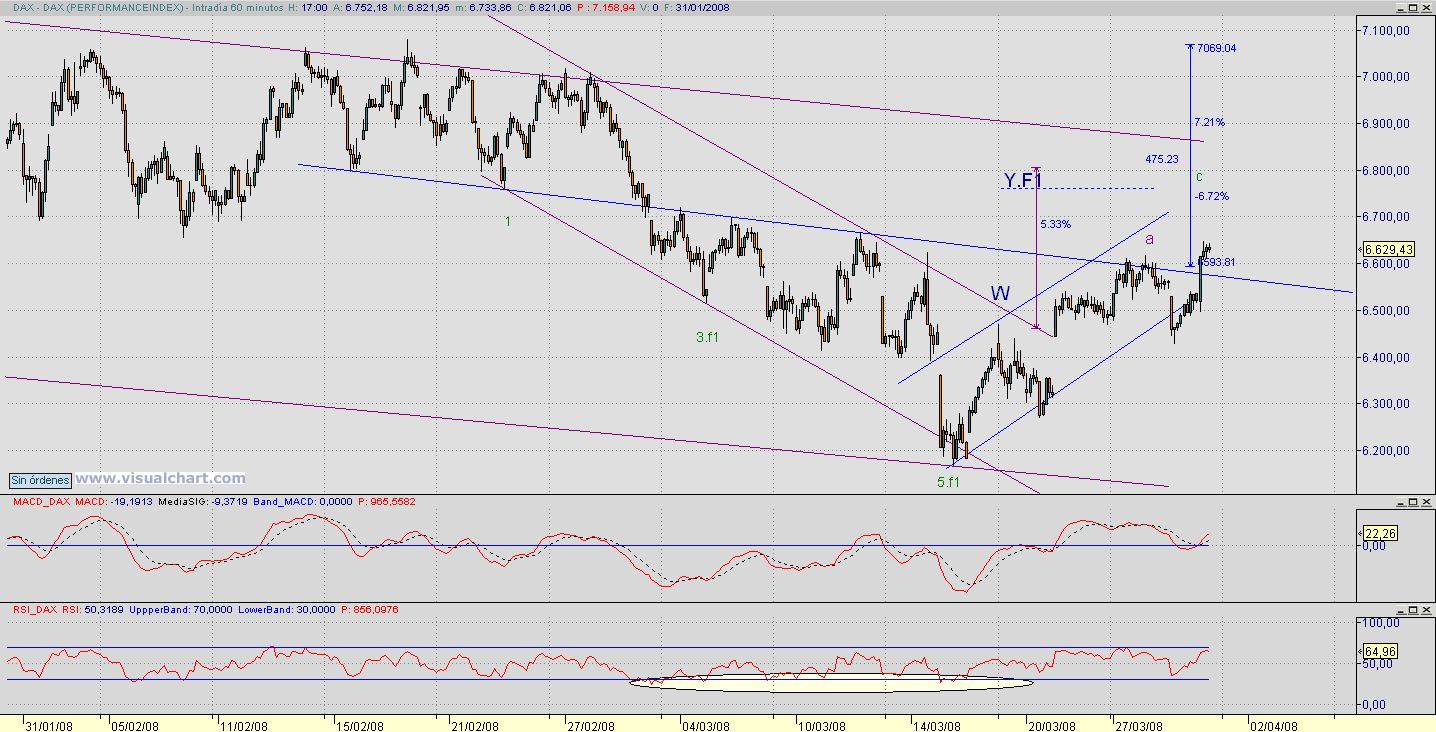Click the 7.100,00 price axis label
Screen dimensions: 1436x732
1385,31
